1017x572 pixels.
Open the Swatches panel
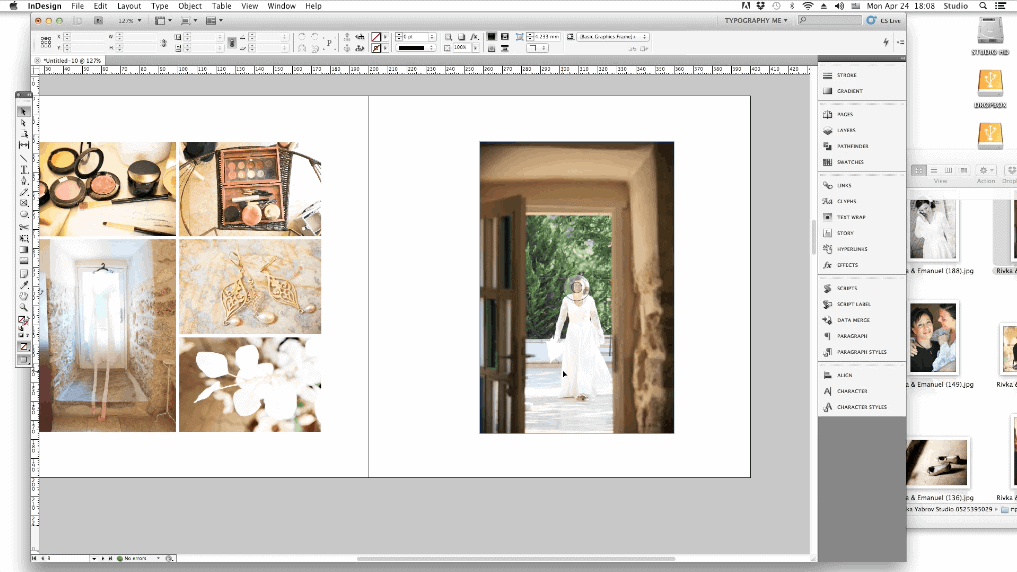850,162
